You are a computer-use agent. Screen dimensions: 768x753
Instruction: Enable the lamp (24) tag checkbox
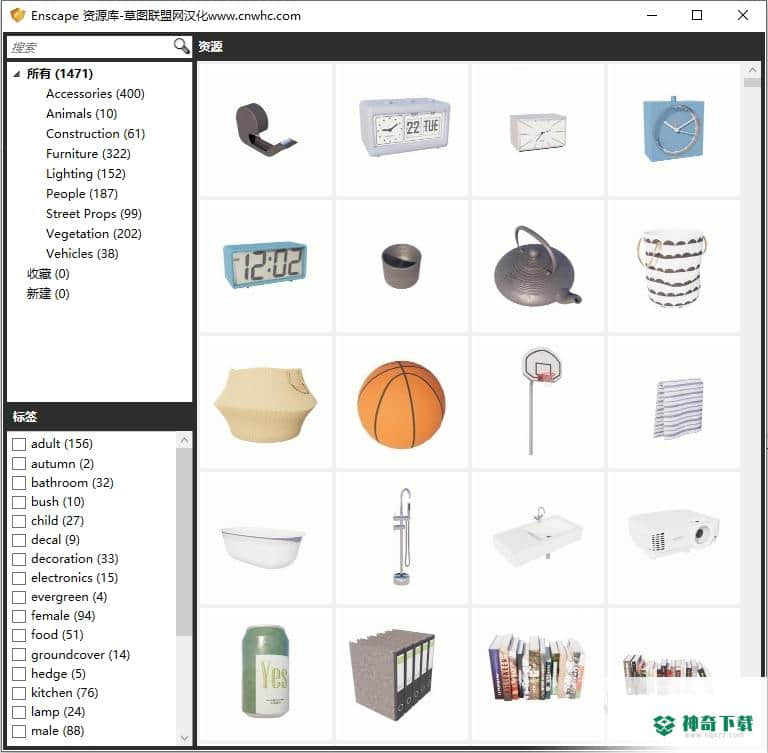point(19,712)
